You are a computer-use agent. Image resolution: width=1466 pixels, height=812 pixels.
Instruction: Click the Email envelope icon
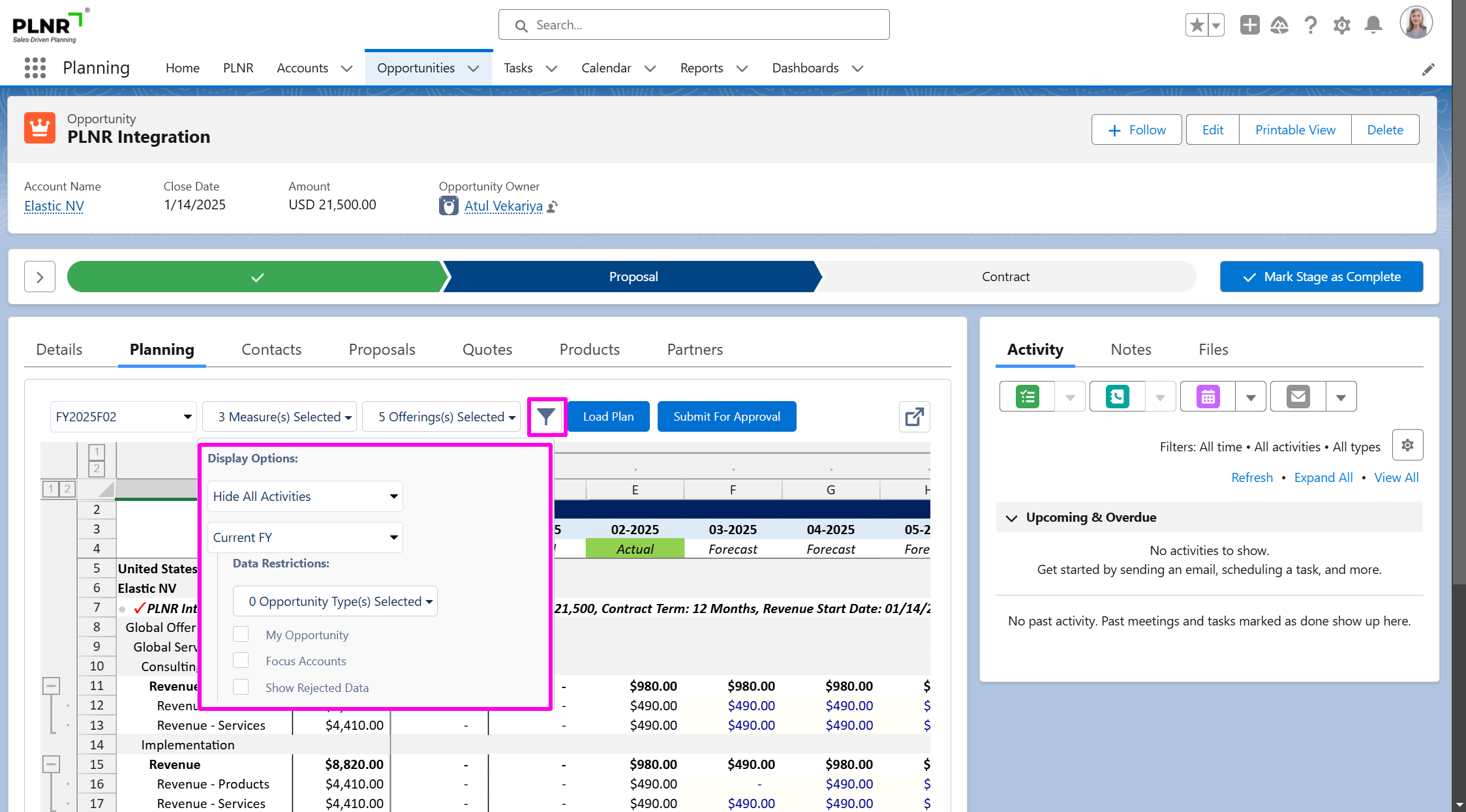coord(1298,397)
